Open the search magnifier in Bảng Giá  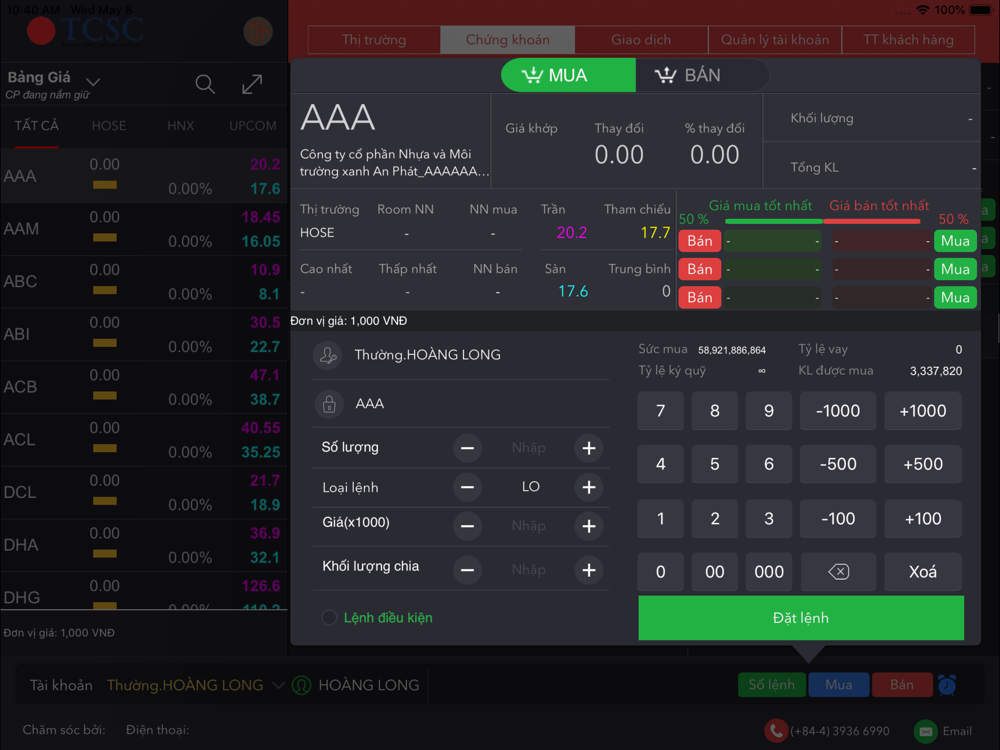tap(205, 84)
